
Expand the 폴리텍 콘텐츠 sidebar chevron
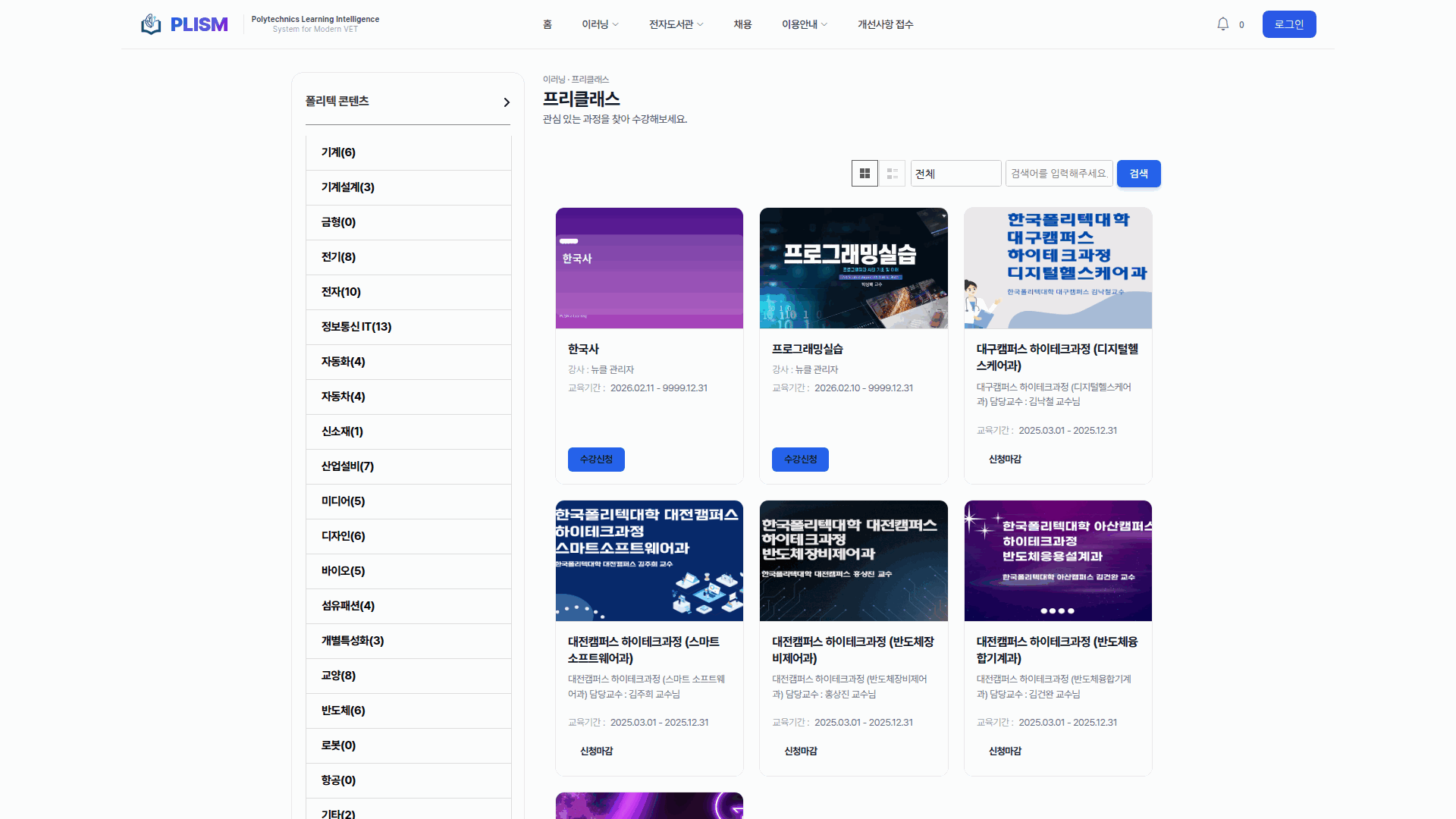(x=506, y=102)
